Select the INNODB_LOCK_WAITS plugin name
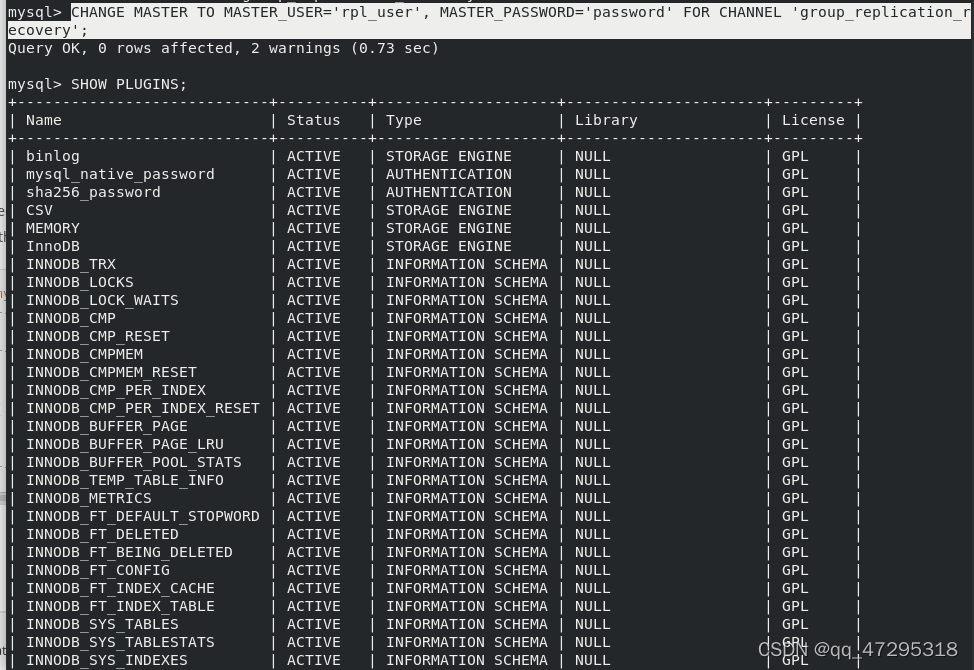Screen dimensions: 974x670 click(x=102, y=301)
